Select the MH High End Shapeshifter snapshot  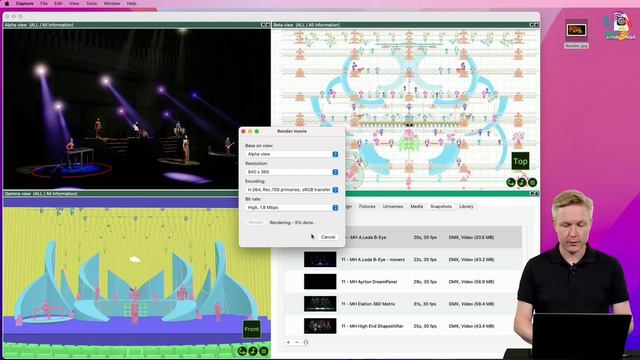(403, 326)
